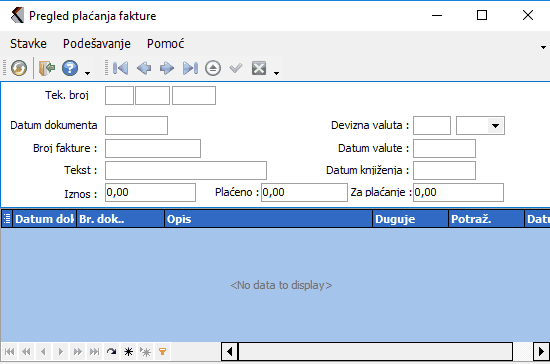
Task: Go to last record in toolbar
Action: click(x=190, y=68)
